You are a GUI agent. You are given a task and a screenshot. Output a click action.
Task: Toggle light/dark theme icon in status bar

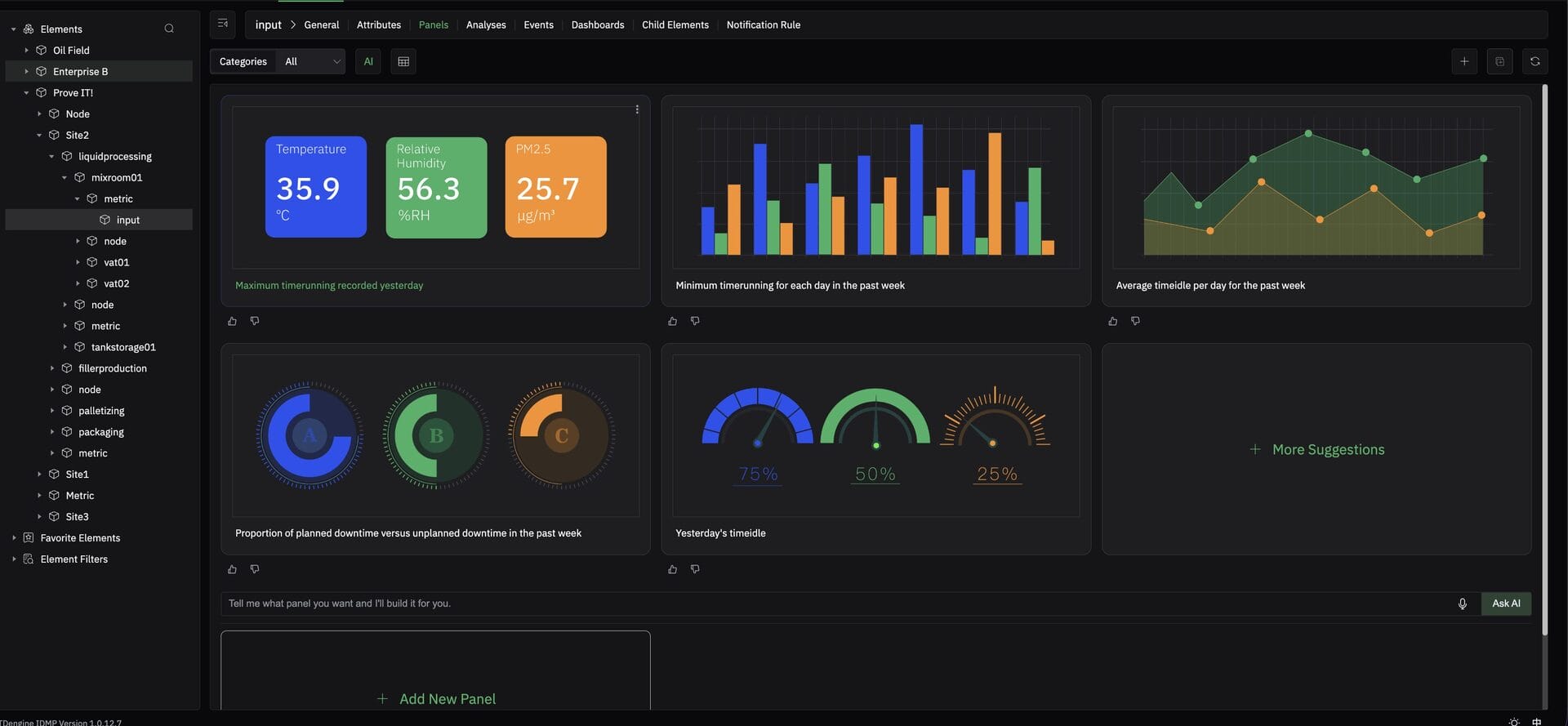point(1513,722)
